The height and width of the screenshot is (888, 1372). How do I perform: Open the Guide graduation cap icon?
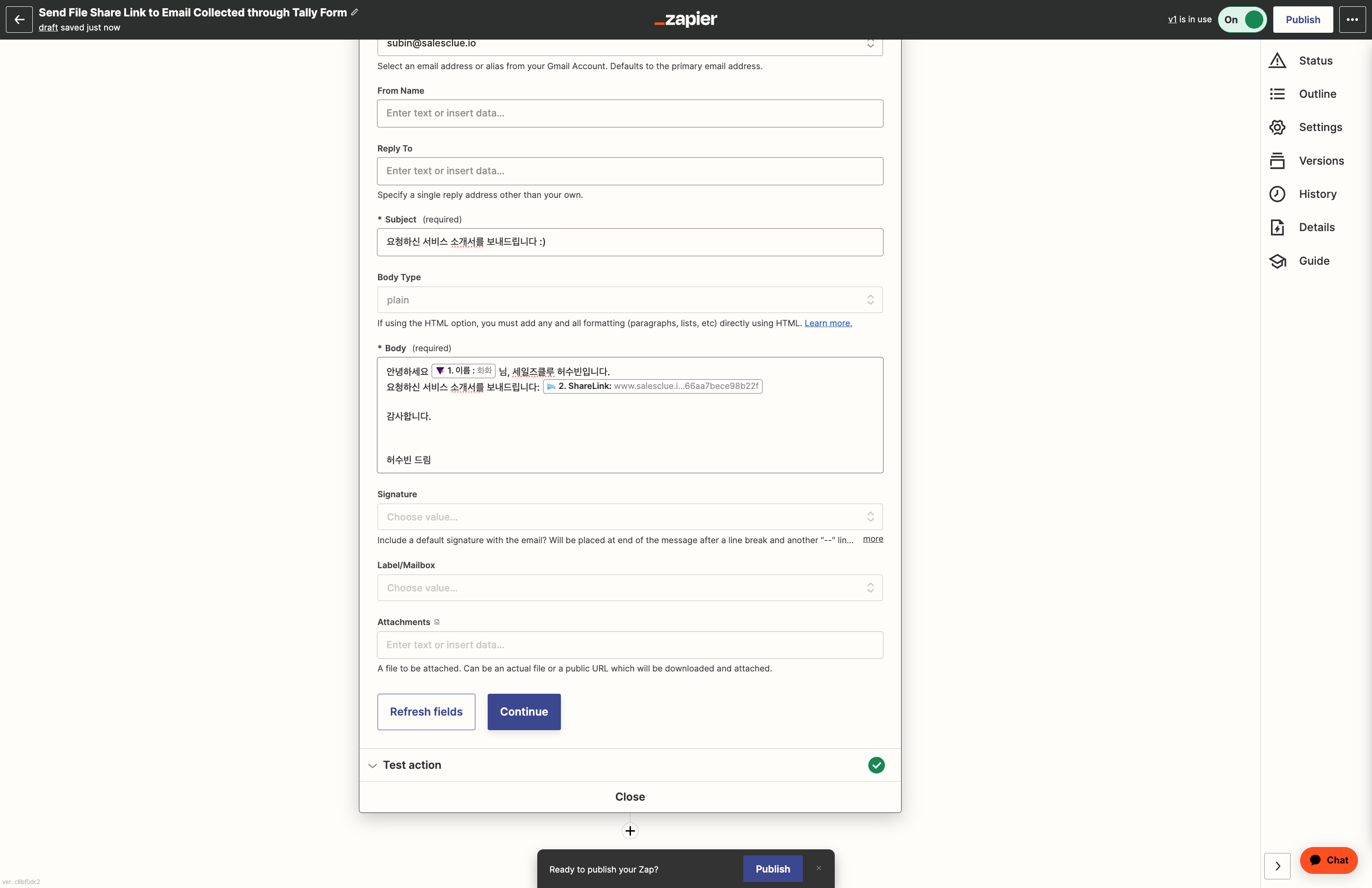pyautogui.click(x=1277, y=261)
